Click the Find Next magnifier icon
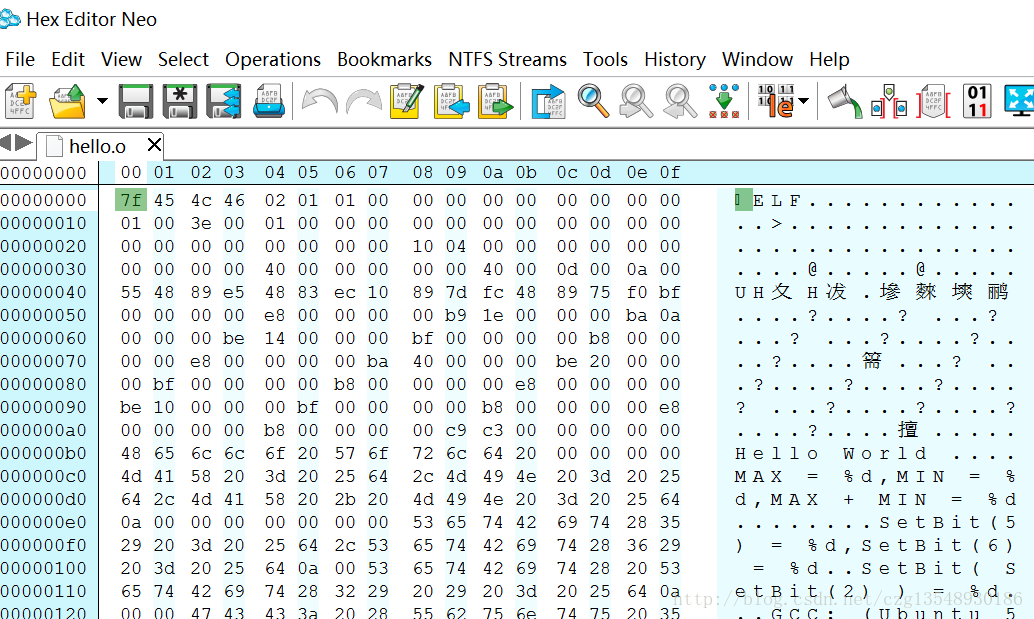Viewport: 1034px width, 619px height. click(636, 102)
